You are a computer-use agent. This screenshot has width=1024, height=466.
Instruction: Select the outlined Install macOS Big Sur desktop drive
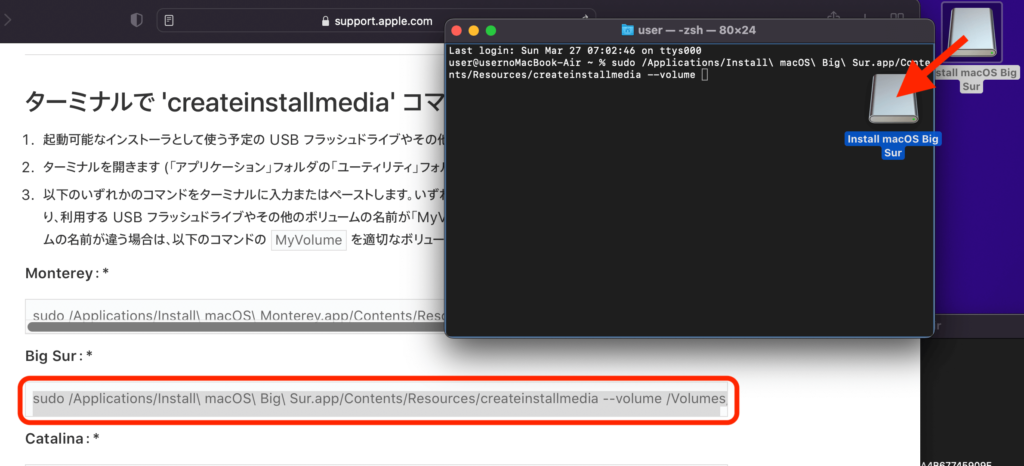pos(972,31)
